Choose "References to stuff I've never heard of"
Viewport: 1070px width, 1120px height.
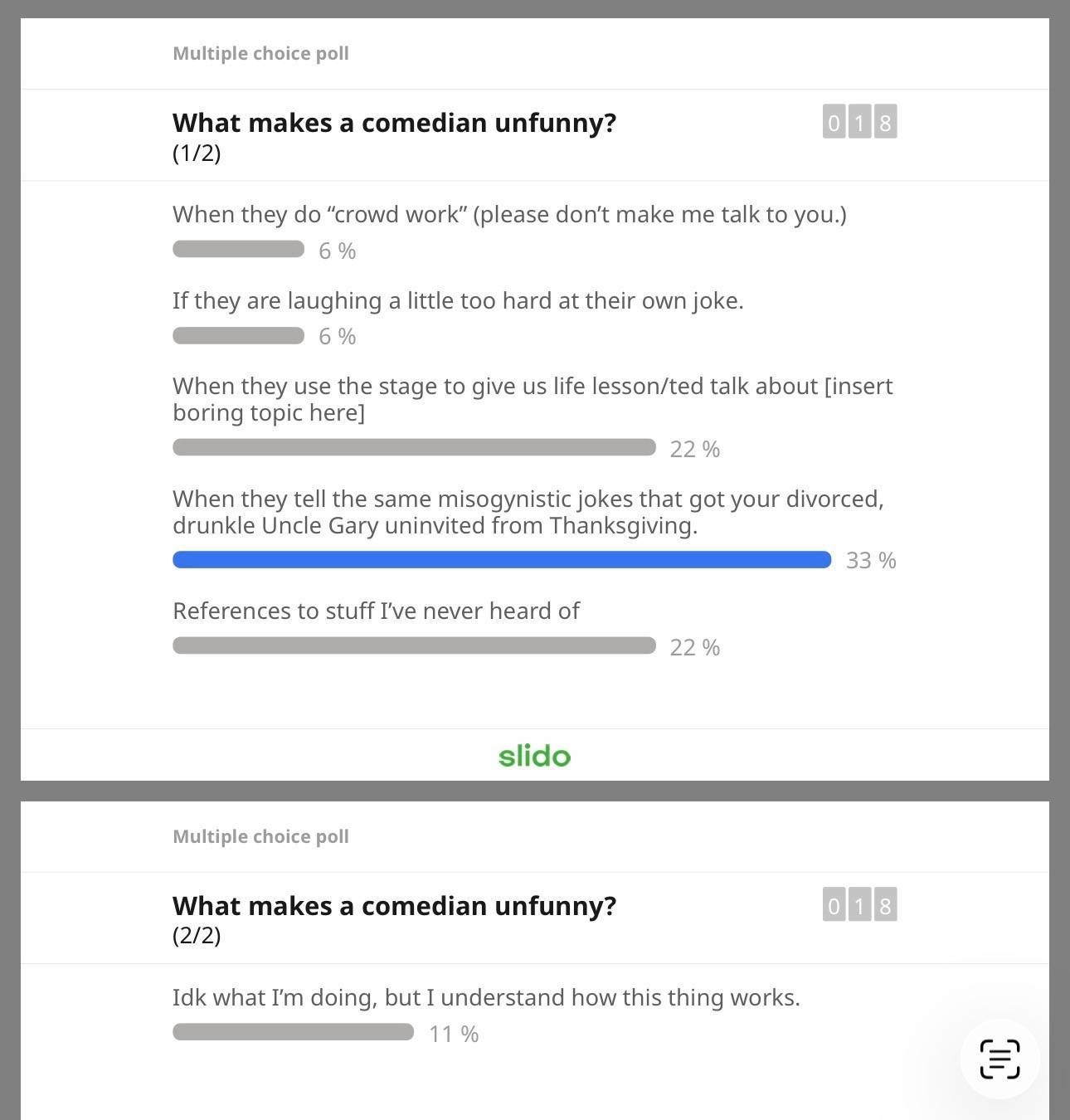click(376, 611)
